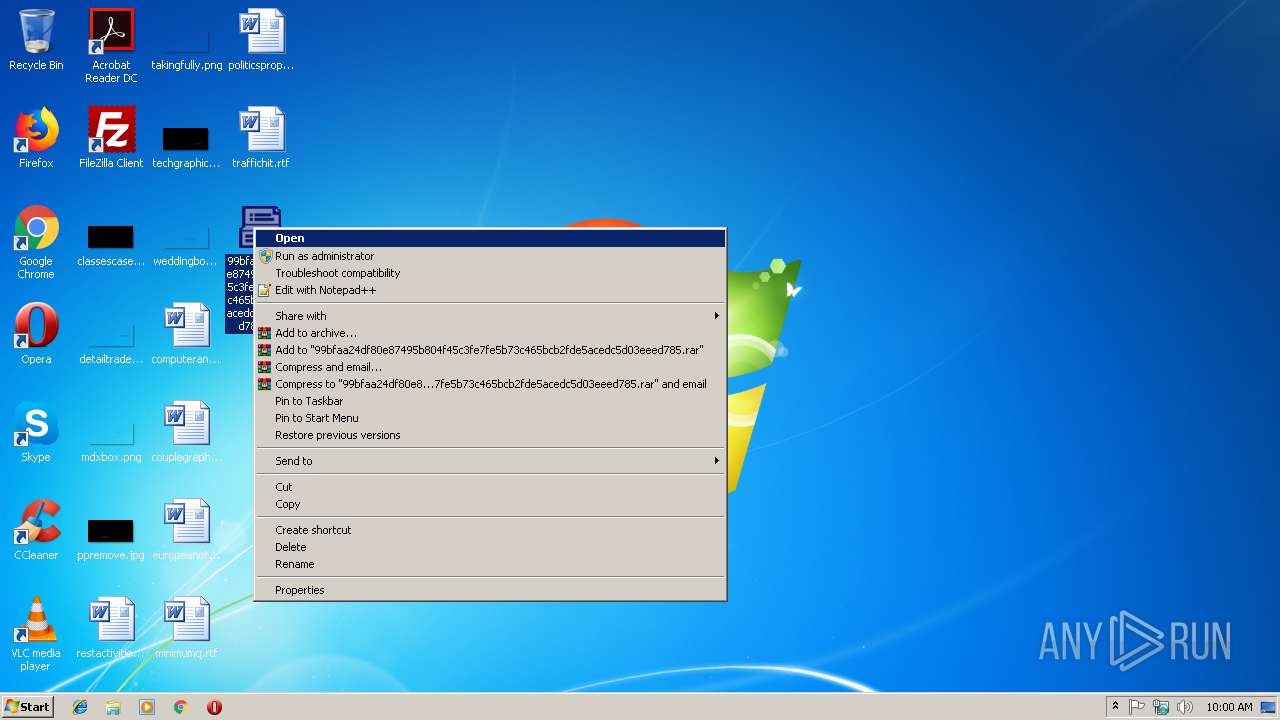This screenshot has height=720, width=1280.
Task: Choose Compress and email...
Action: coord(490,367)
